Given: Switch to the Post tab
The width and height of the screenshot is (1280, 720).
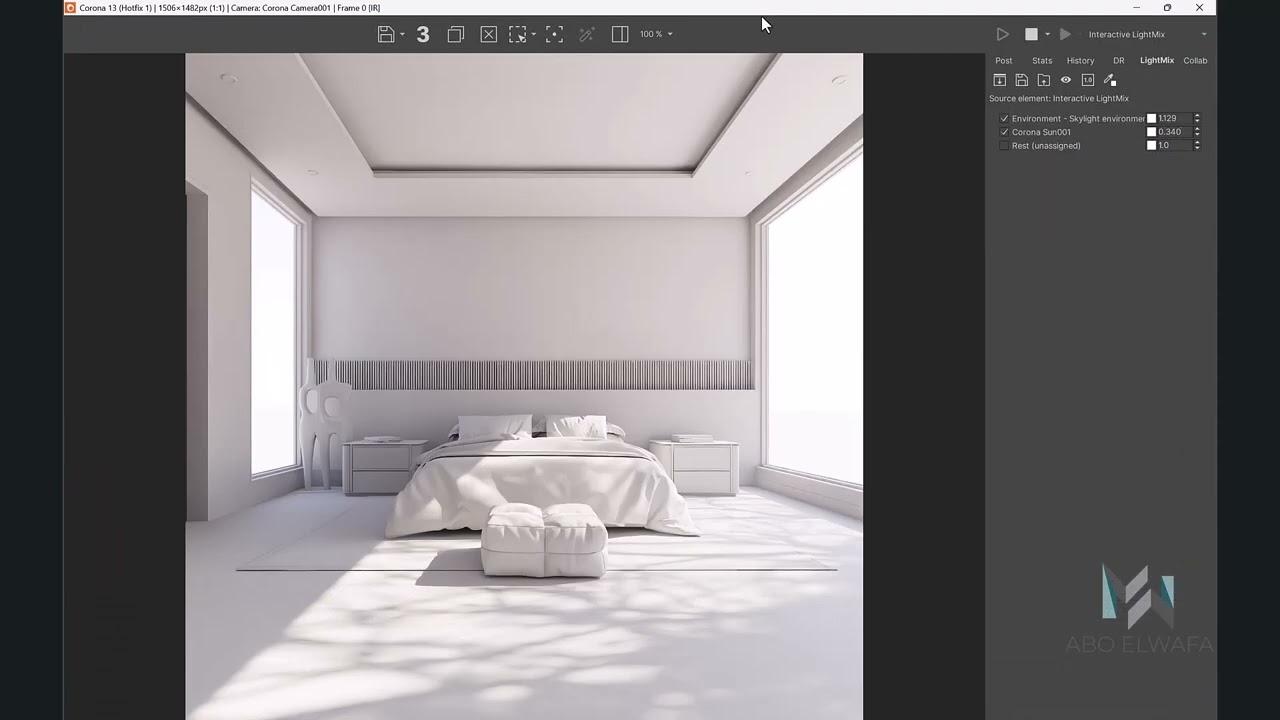Looking at the screenshot, I should pyautogui.click(x=1004, y=60).
